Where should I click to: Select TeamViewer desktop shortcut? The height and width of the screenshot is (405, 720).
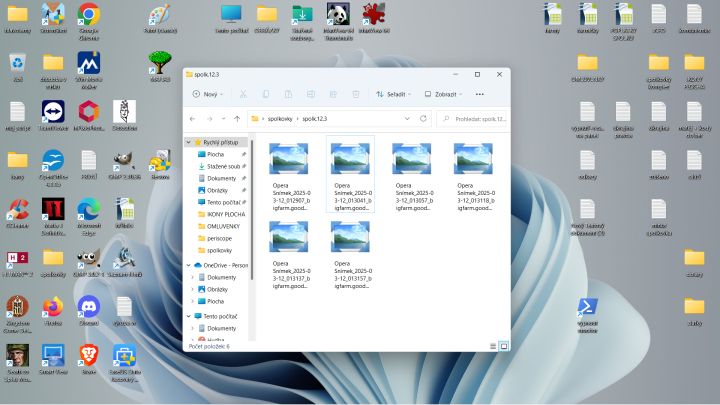point(53,116)
